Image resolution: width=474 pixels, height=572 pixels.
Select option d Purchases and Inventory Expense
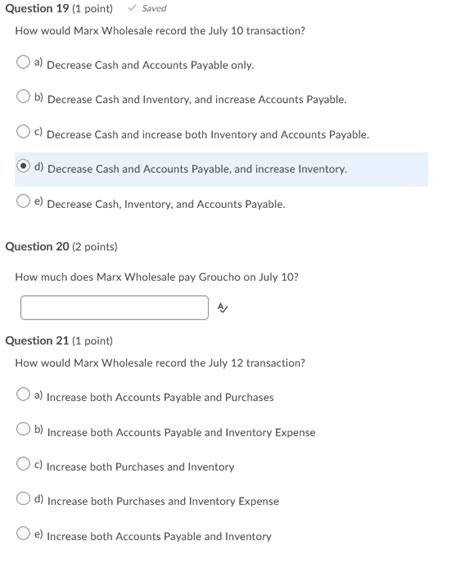click(23, 498)
